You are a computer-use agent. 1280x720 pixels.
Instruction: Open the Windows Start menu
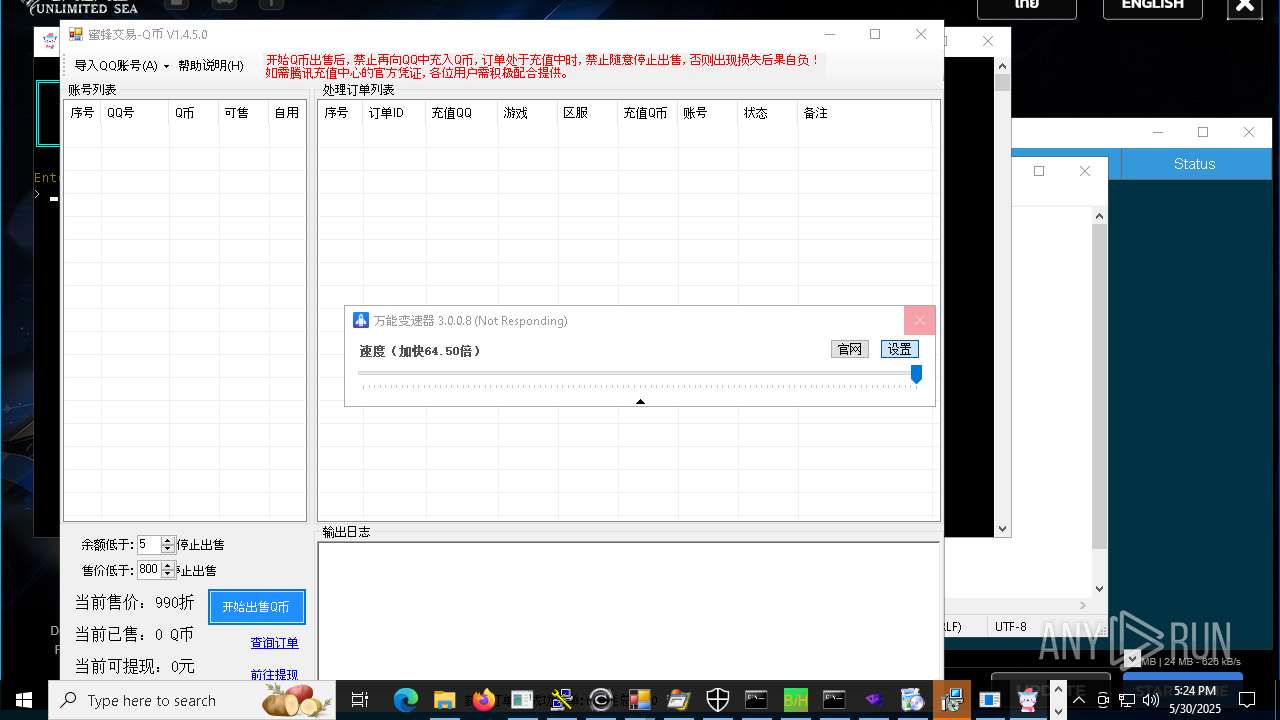(x=24, y=700)
